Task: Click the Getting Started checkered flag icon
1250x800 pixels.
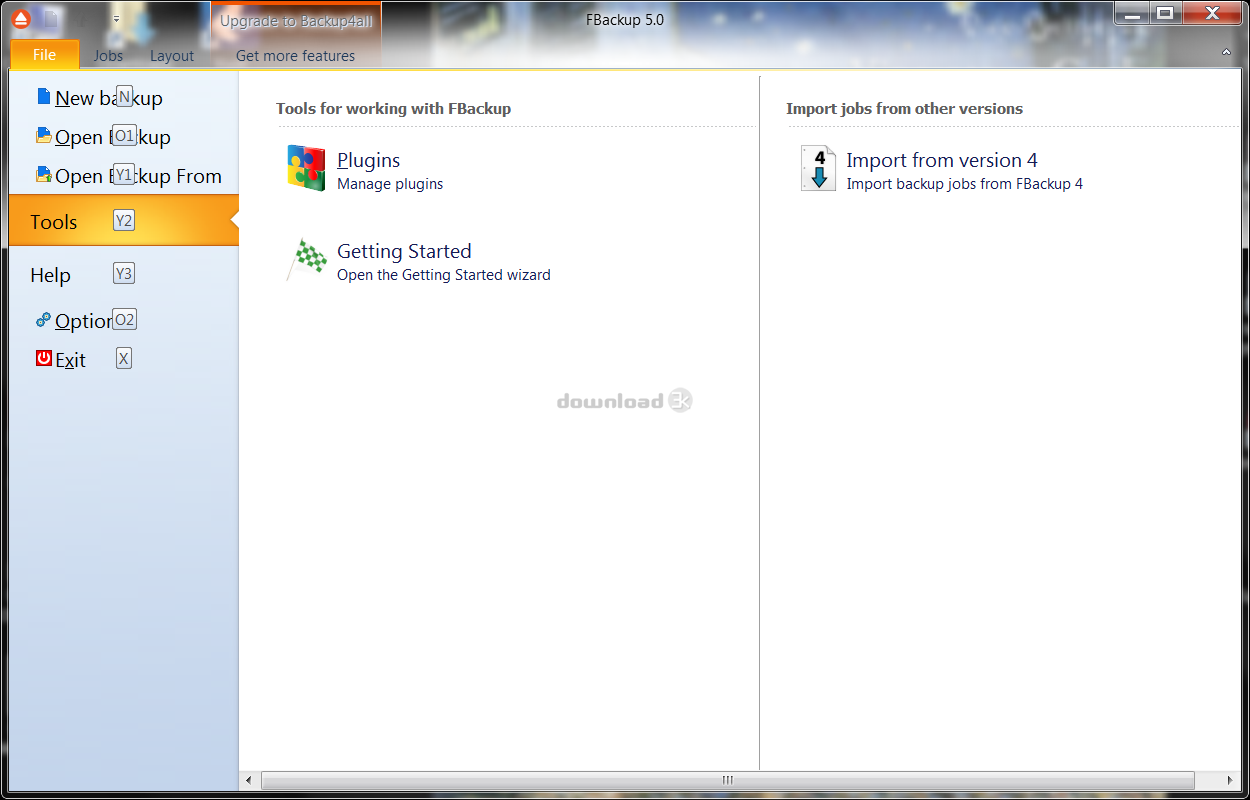Action: (306, 259)
